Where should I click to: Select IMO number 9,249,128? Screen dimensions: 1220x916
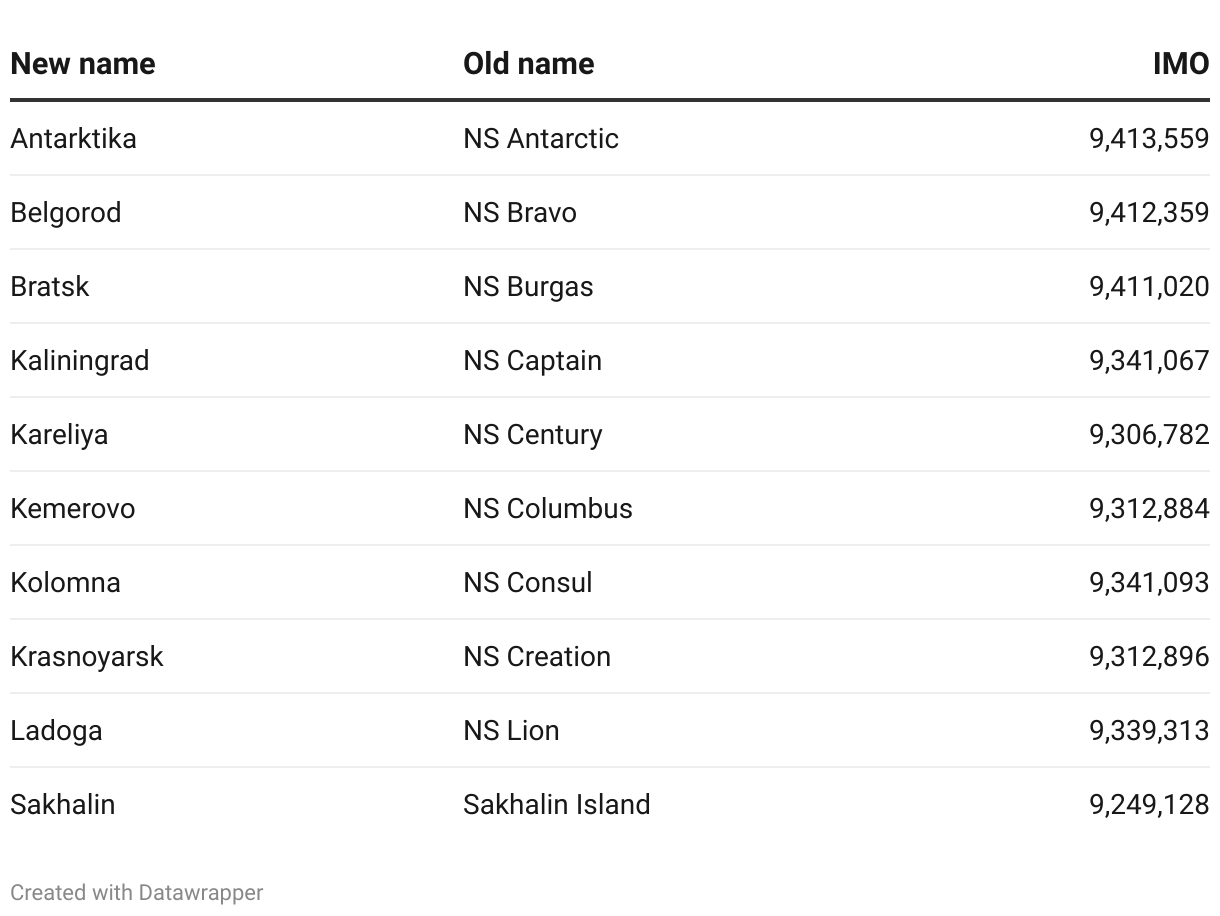(x=1149, y=804)
